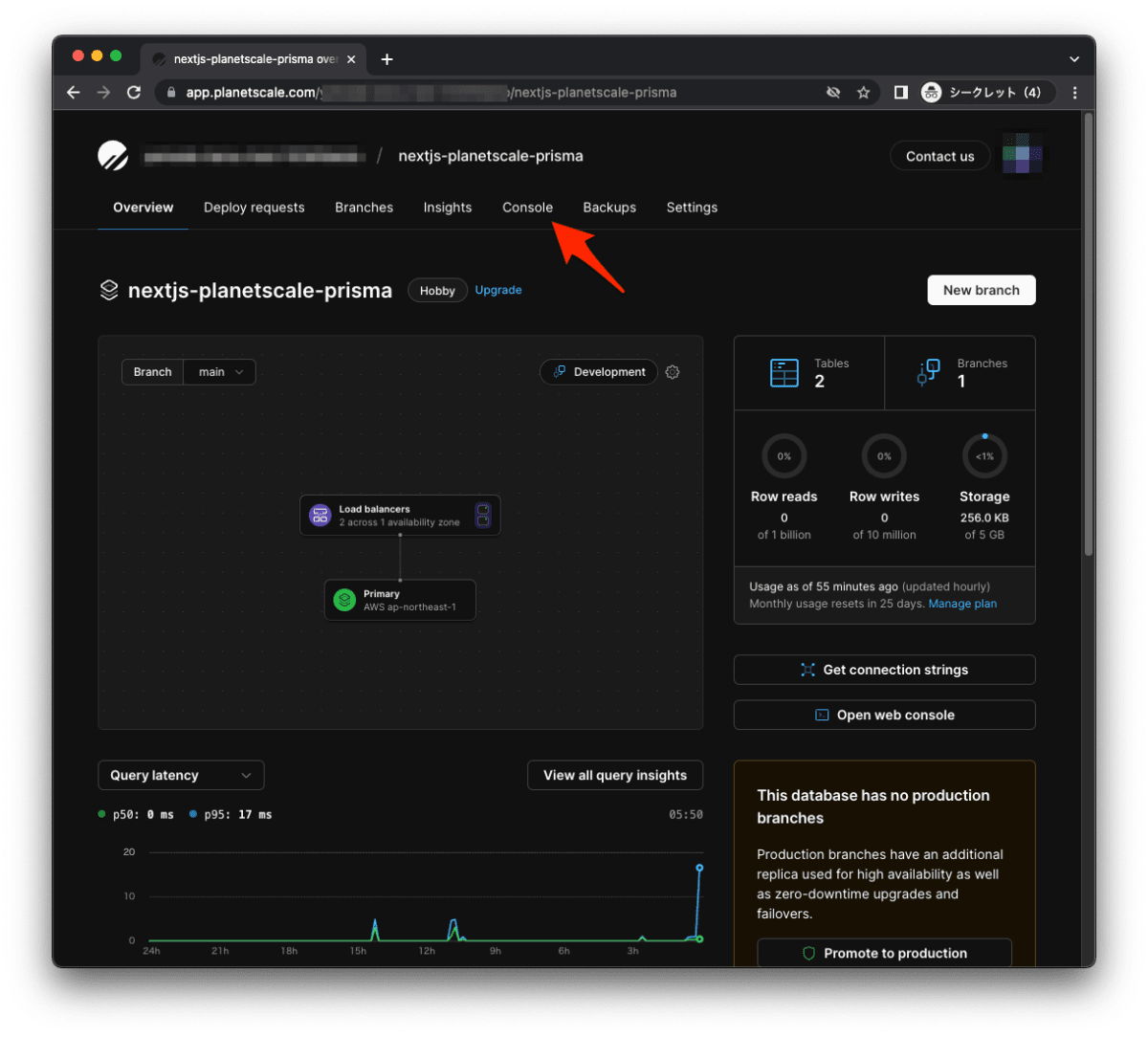Screen dimensions: 1148x1037
Task: Open a new browser tab
Action: (x=386, y=59)
